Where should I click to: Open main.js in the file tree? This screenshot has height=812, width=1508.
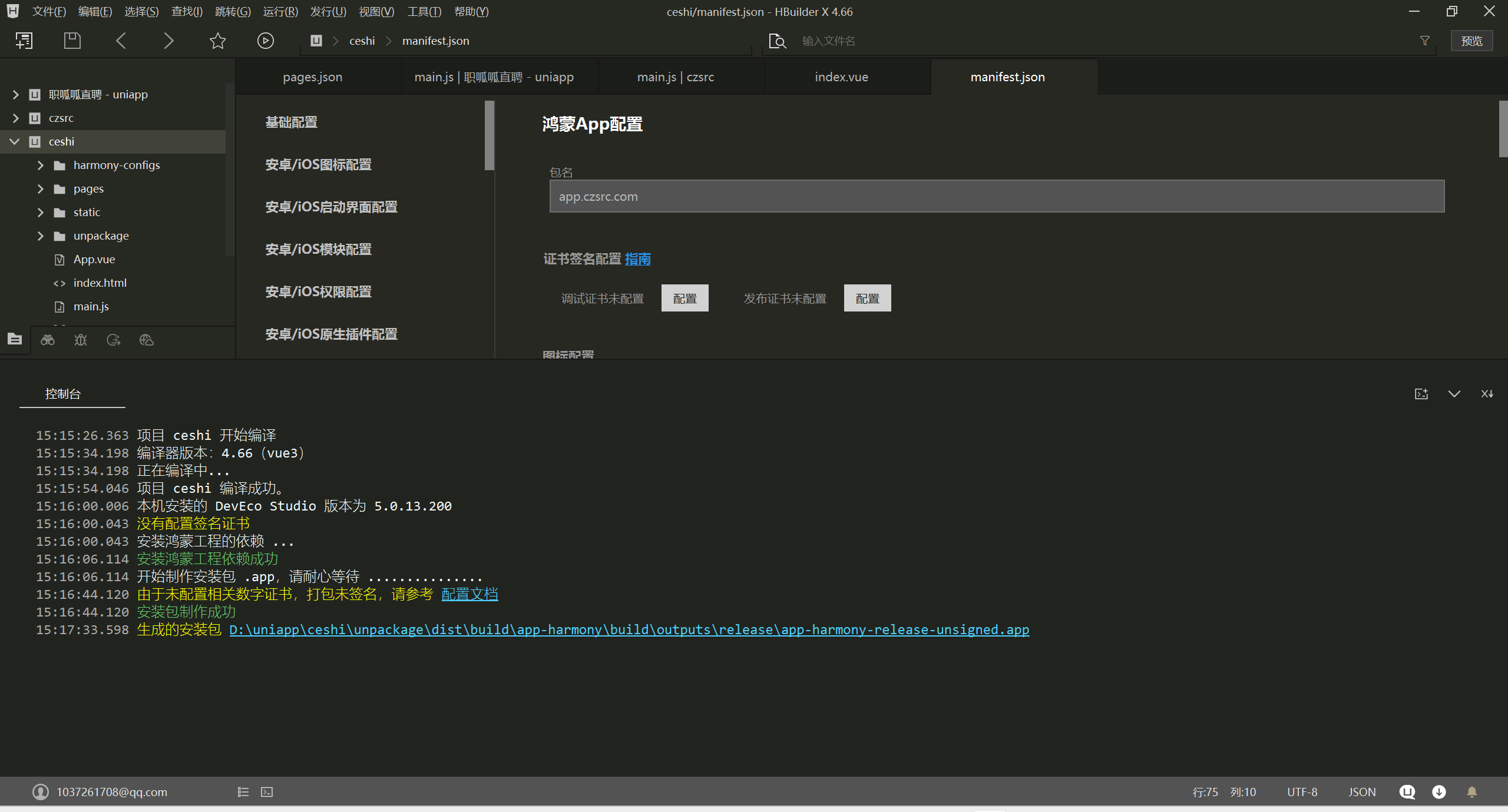tap(91, 307)
